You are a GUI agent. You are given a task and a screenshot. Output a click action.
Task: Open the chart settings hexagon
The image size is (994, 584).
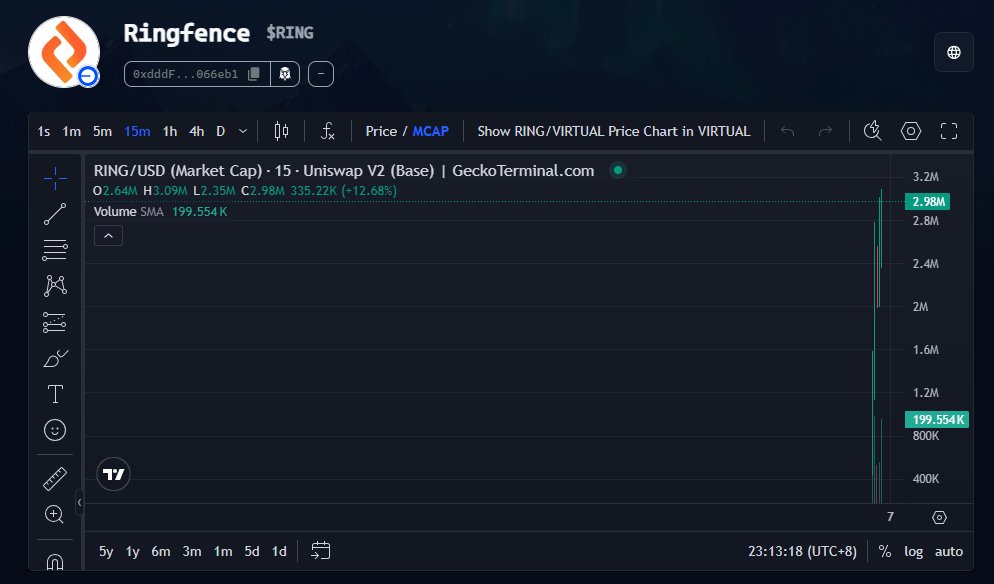910,130
